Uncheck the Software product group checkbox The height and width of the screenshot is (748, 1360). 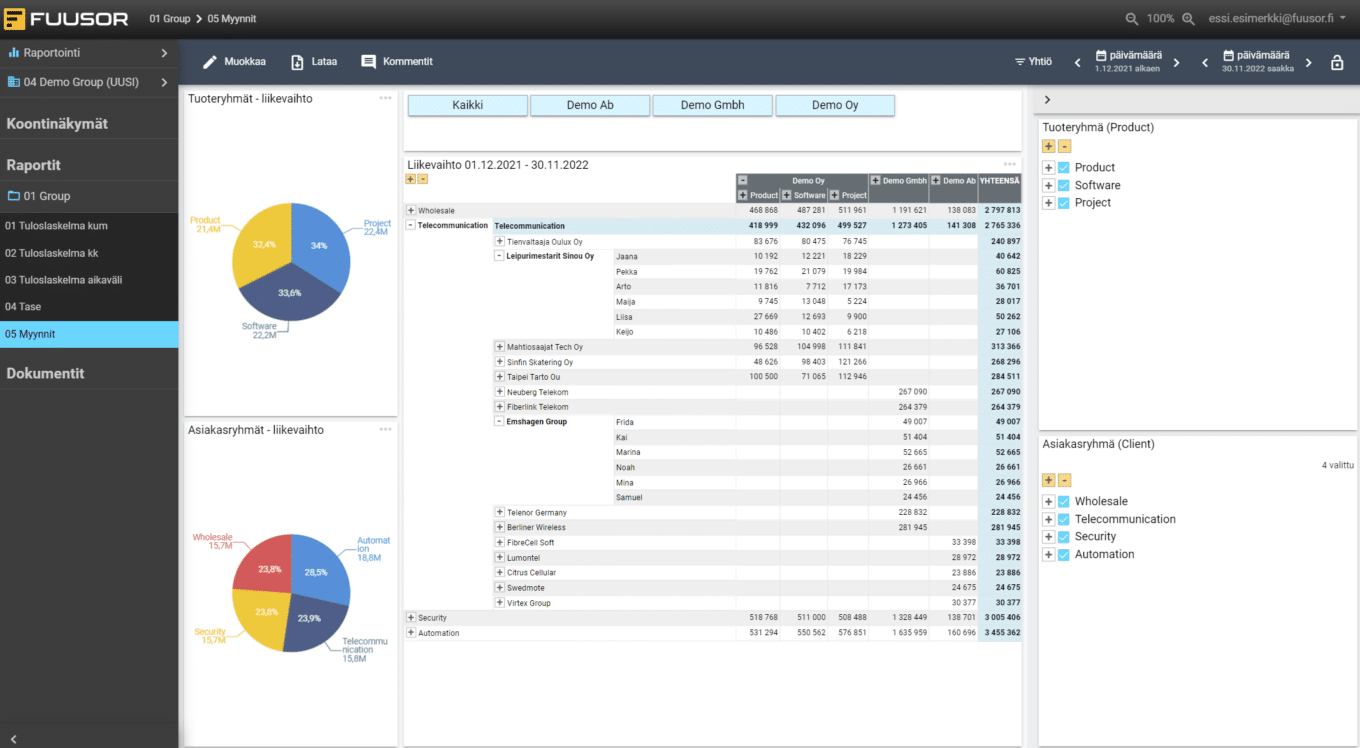pyautogui.click(x=1064, y=185)
